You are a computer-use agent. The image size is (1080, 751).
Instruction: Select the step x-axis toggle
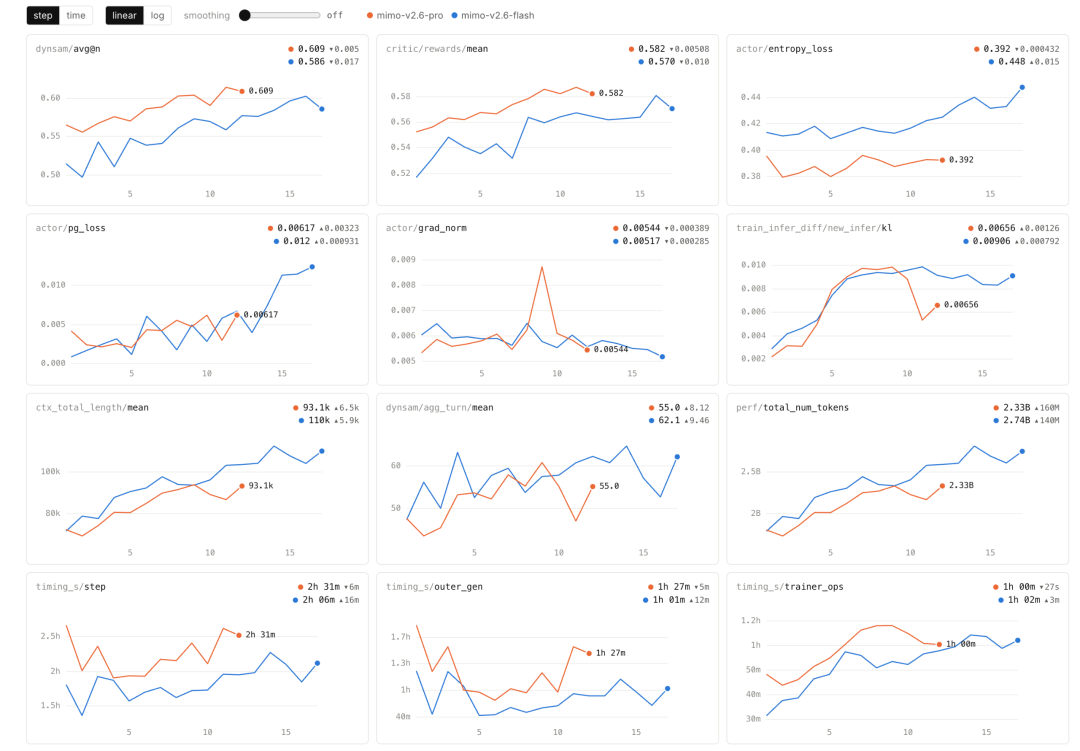[x=43, y=15]
